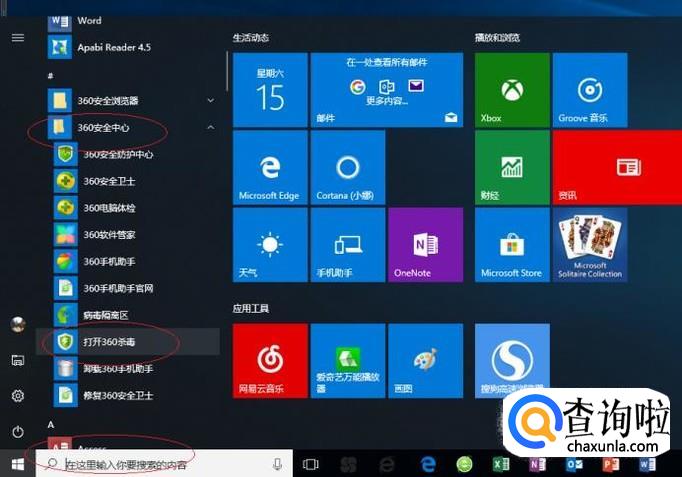Image resolution: width=682 pixels, height=477 pixels.
Task: Open the calendar tile showing 15
Action: coord(270,90)
